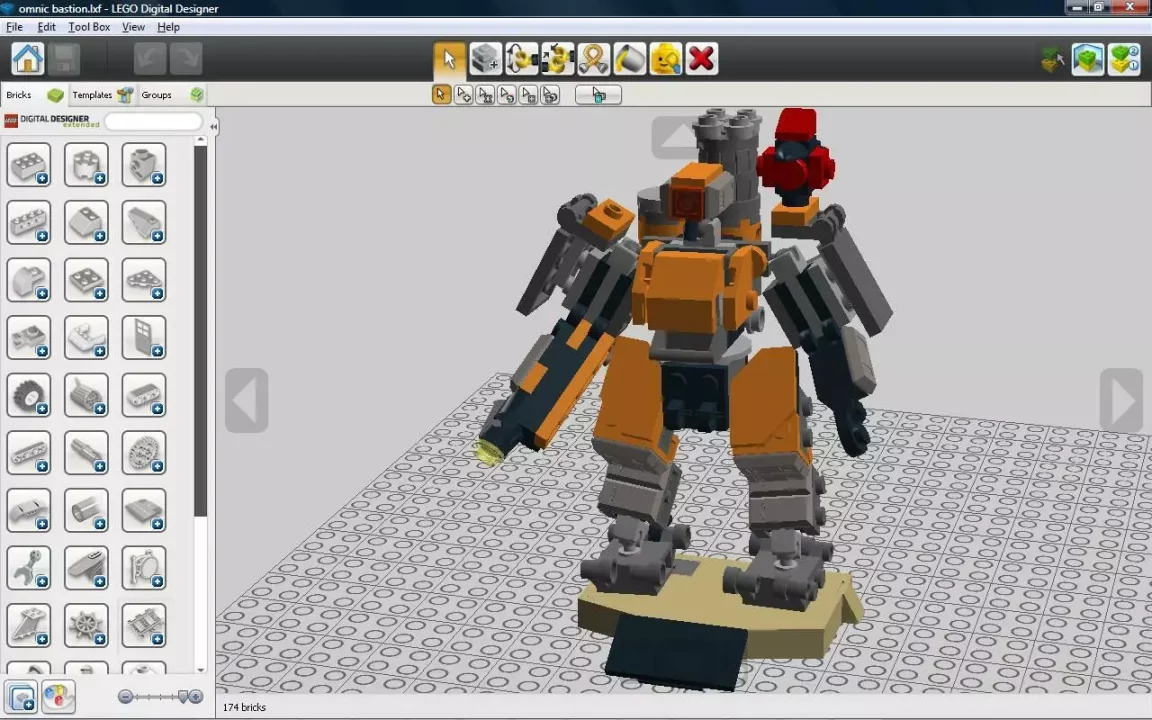Open the Tool Box menu
The height and width of the screenshot is (720, 1152).
click(x=89, y=27)
